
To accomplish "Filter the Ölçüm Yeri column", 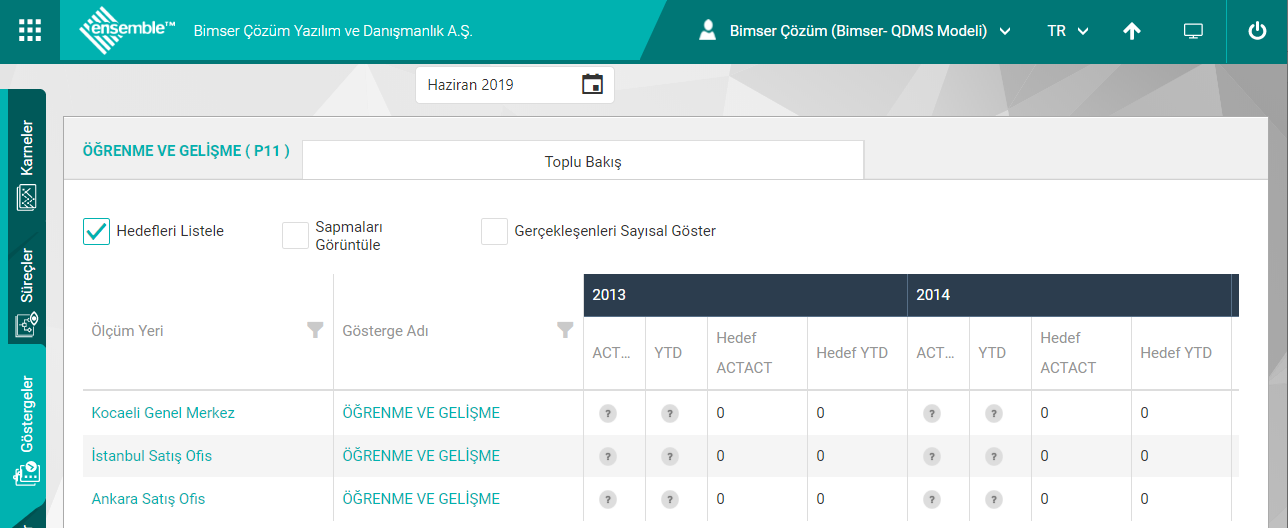I will [x=315, y=330].
